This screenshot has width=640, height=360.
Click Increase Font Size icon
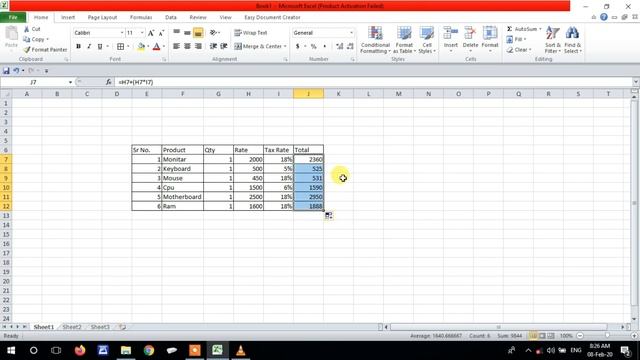coord(151,33)
